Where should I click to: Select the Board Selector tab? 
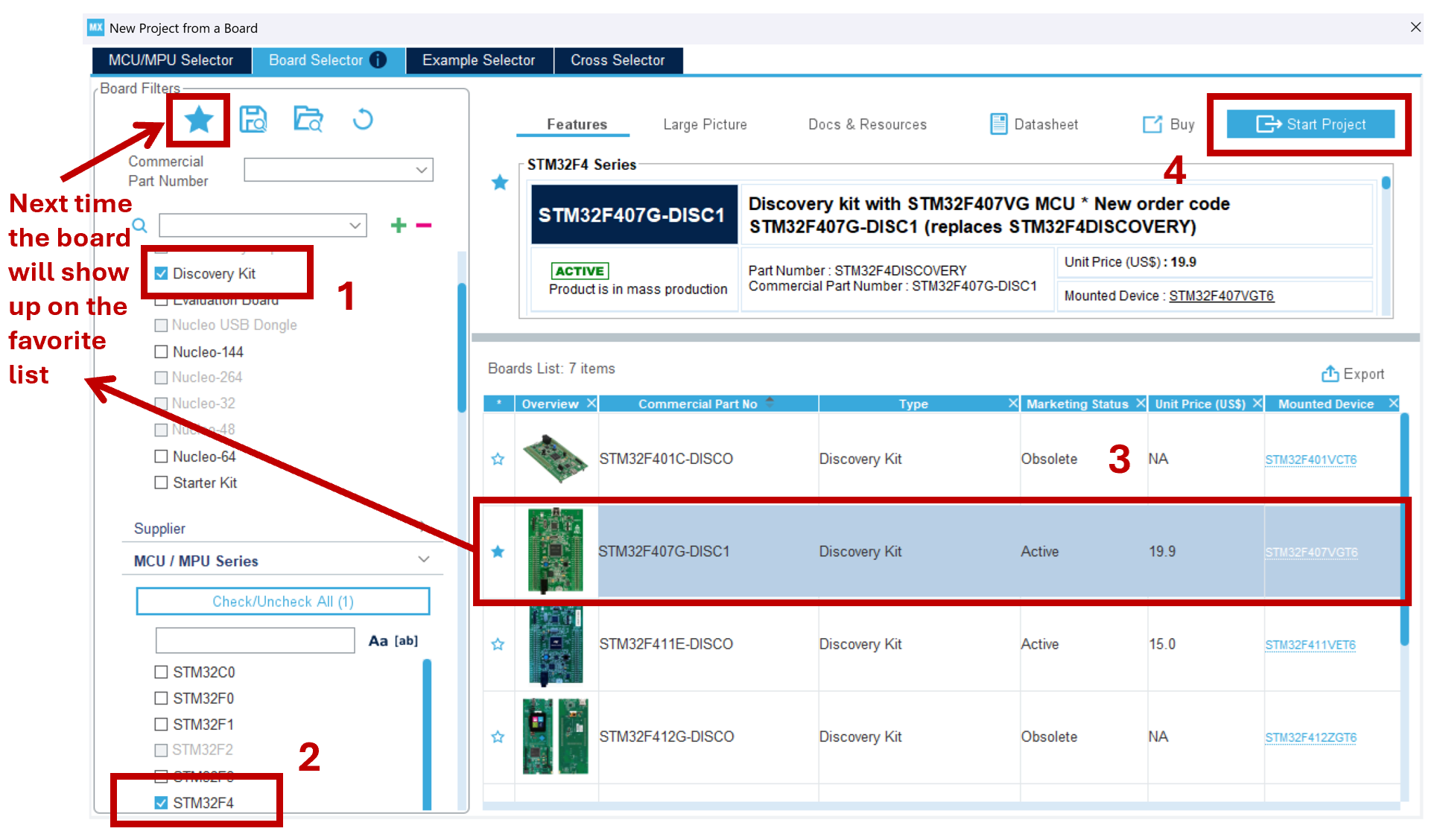pos(328,60)
